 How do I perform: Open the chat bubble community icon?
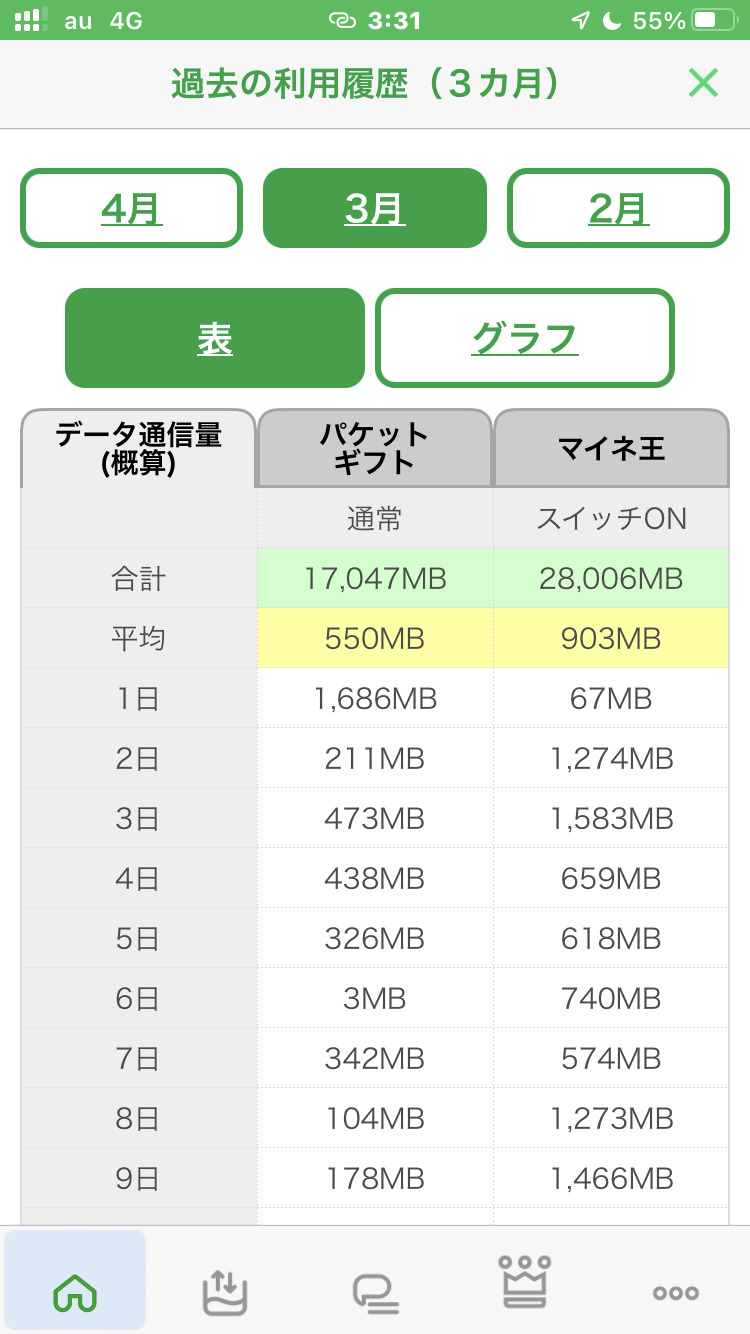click(376, 1292)
